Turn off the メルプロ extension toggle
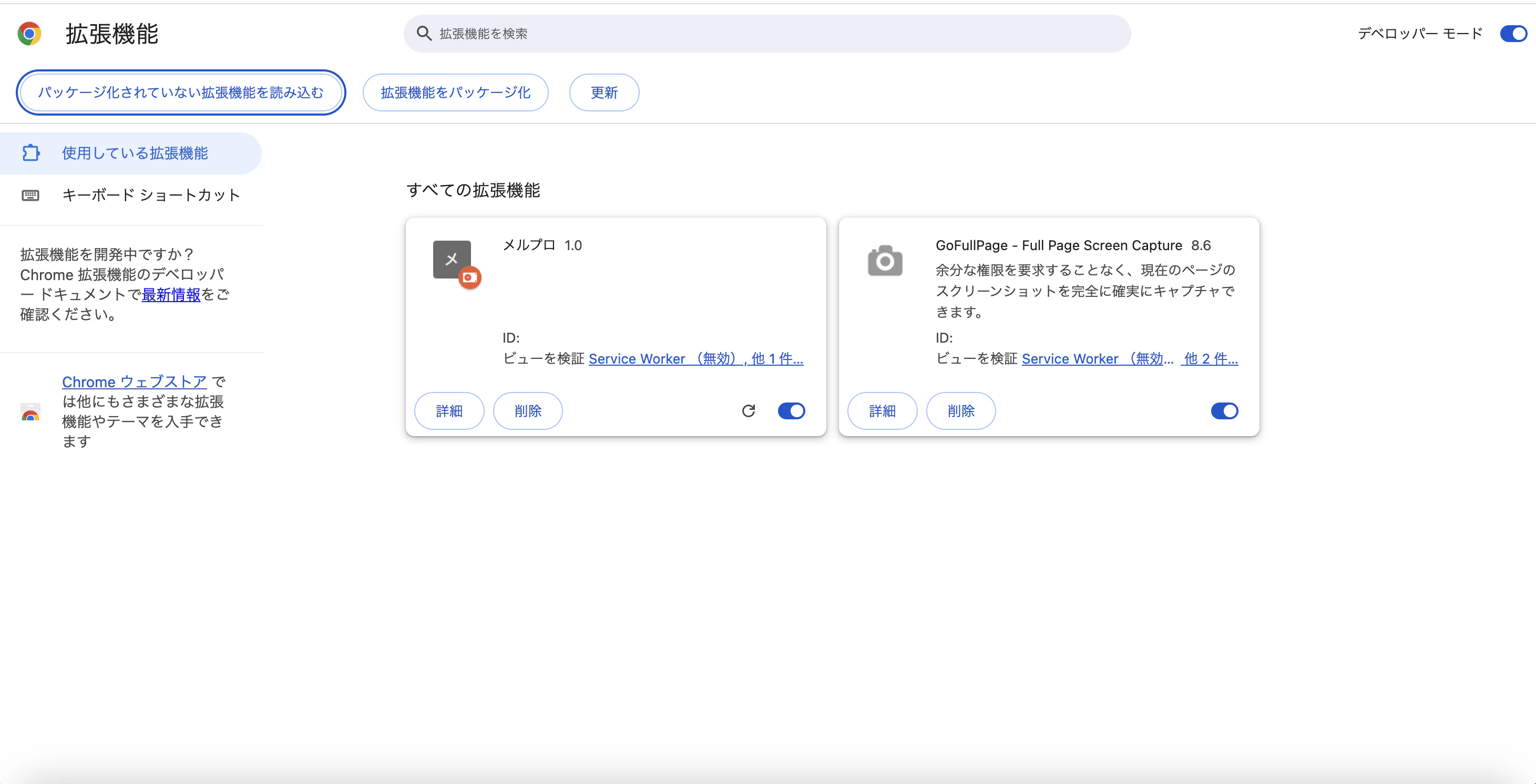 [791, 411]
